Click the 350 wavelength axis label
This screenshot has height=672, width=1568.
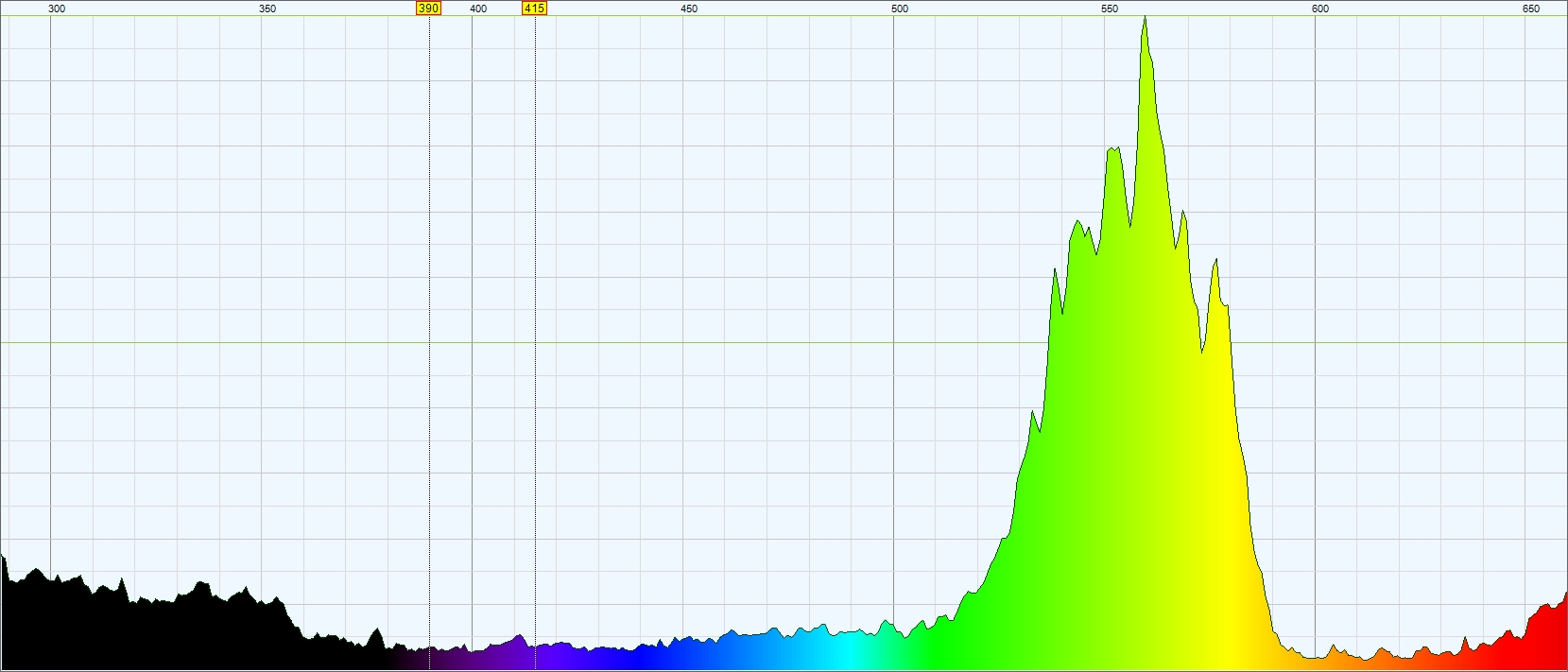(267, 9)
